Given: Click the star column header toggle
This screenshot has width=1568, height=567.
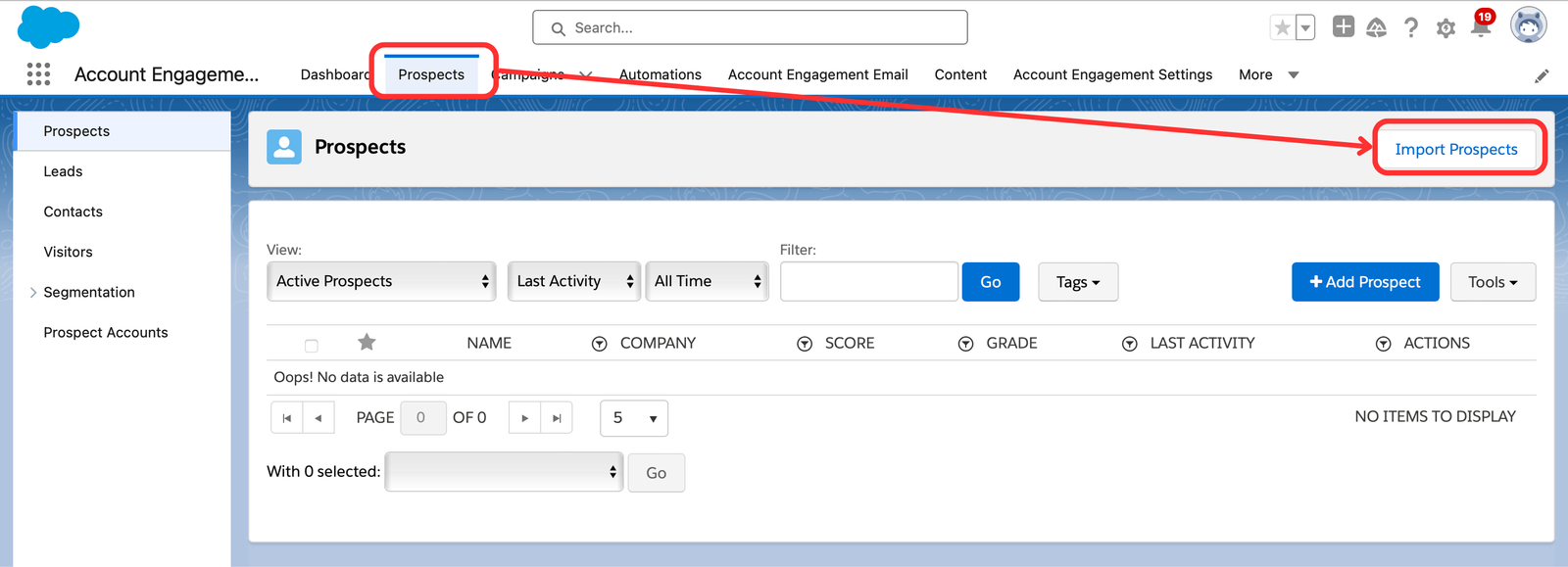Looking at the screenshot, I should pos(367,342).
